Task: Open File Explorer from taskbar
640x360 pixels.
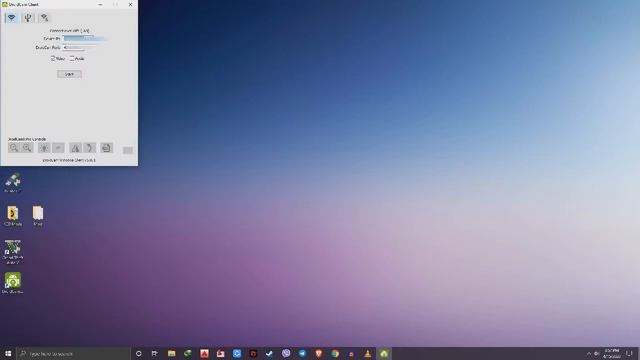Action: point(171,353)
